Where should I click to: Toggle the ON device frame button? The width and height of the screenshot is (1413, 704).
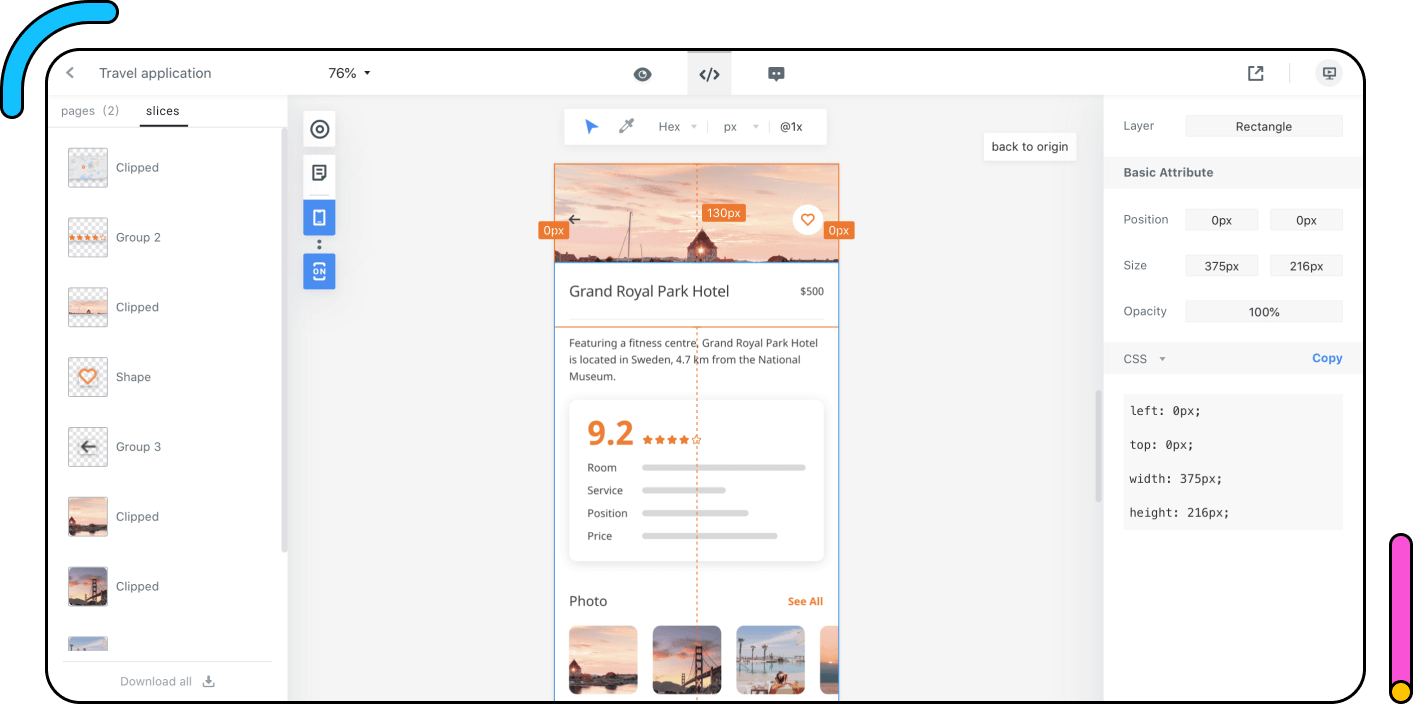[x=319, y=271]
